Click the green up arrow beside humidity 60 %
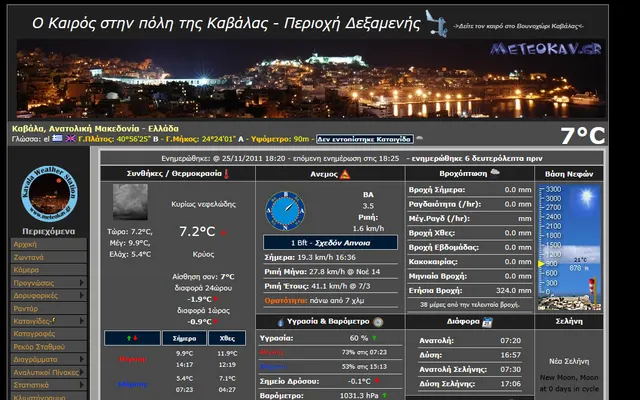The image size is (640, 400). click(x=374, y=338)
